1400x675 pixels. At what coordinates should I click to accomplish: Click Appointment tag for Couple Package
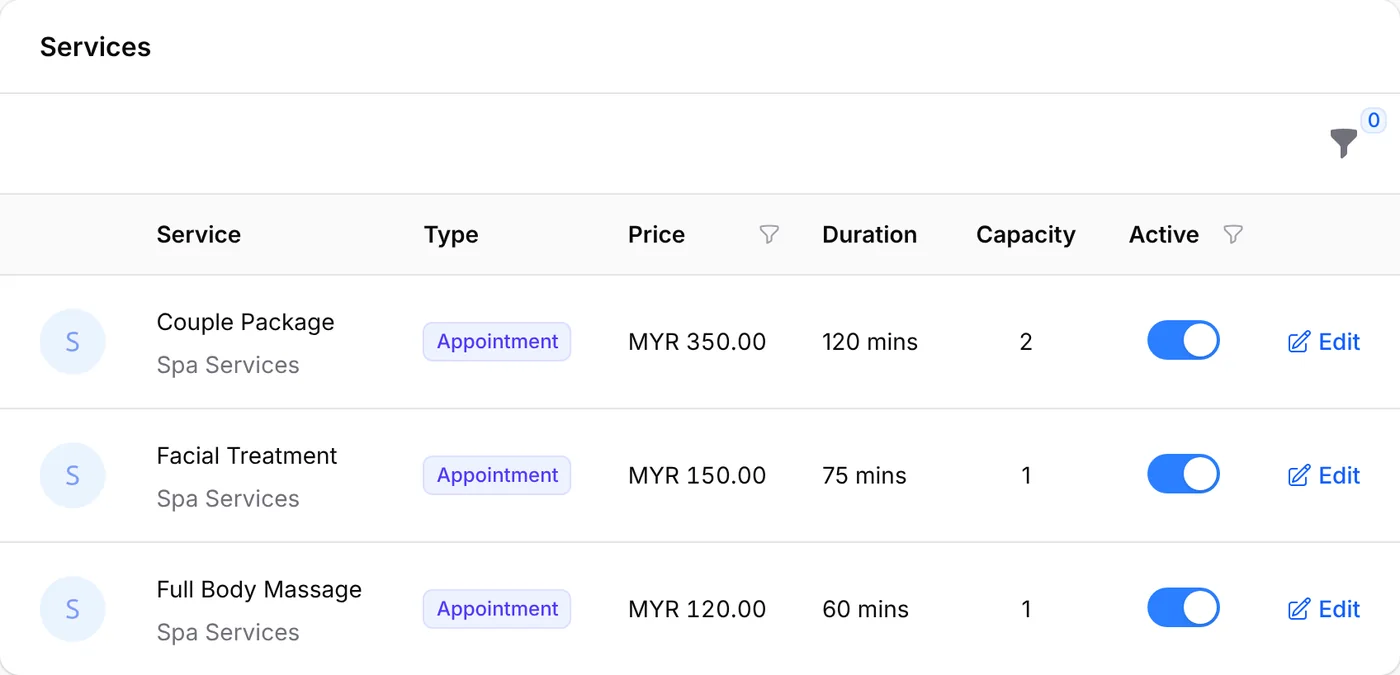click(x=497, y=342)
